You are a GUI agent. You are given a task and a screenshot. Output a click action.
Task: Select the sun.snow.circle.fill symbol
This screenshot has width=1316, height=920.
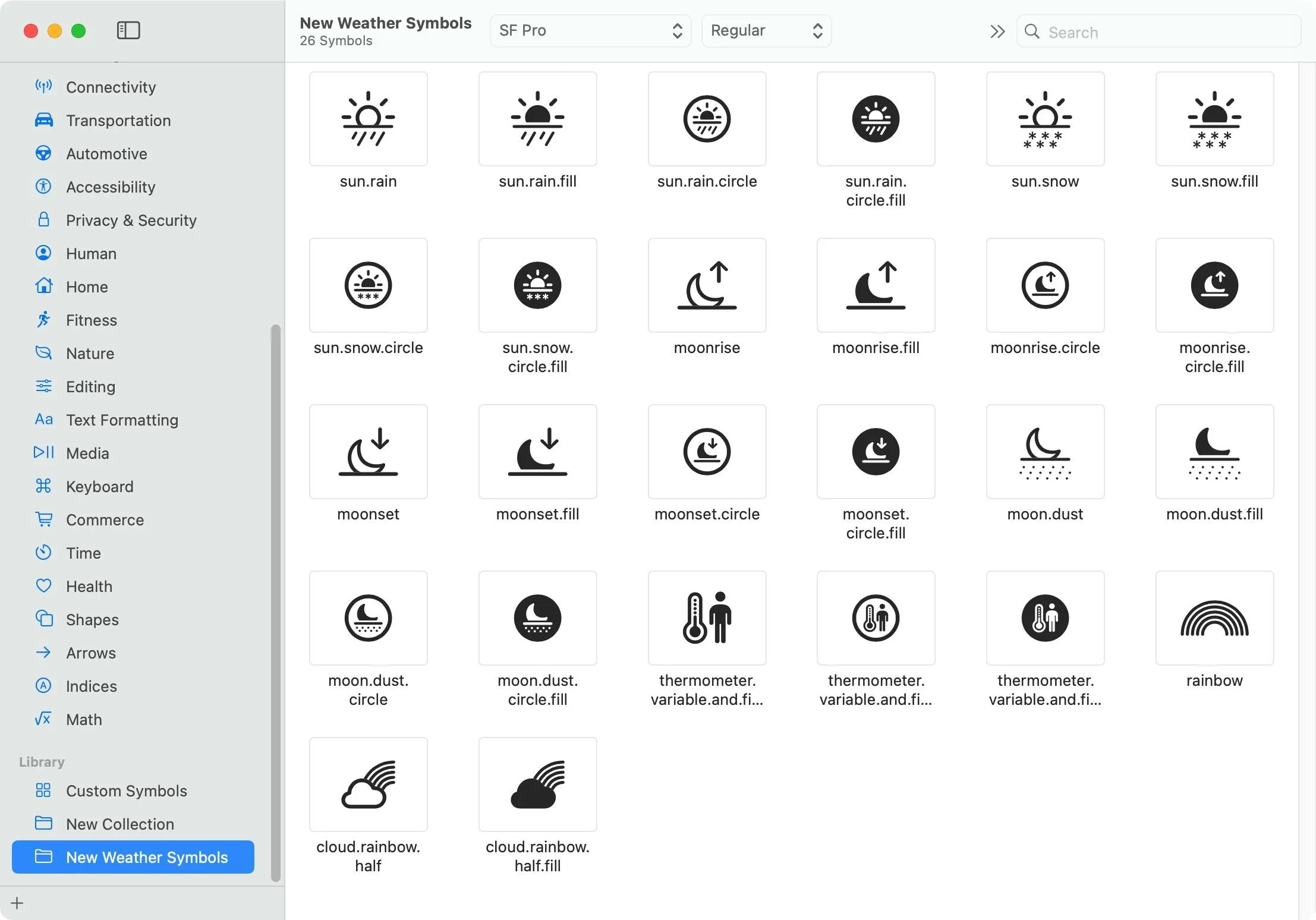click(x=537, y=285)
